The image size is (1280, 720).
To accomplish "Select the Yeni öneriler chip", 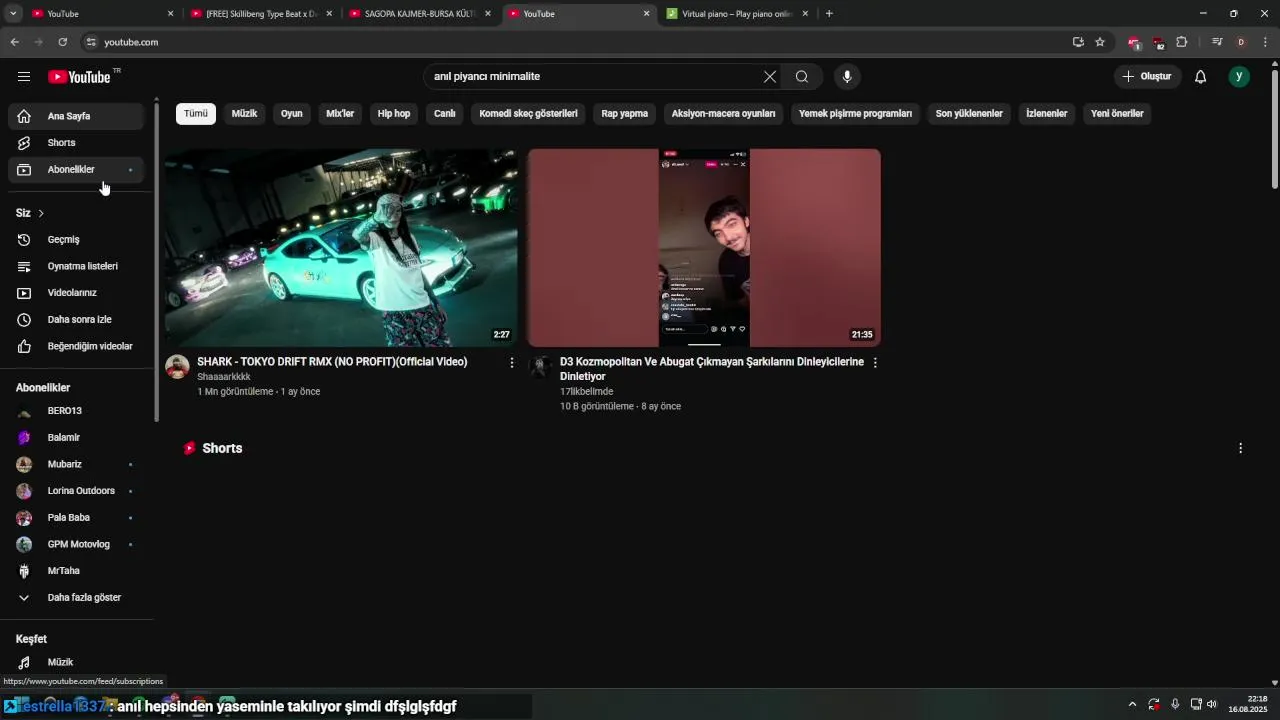I will [1117, 114].
